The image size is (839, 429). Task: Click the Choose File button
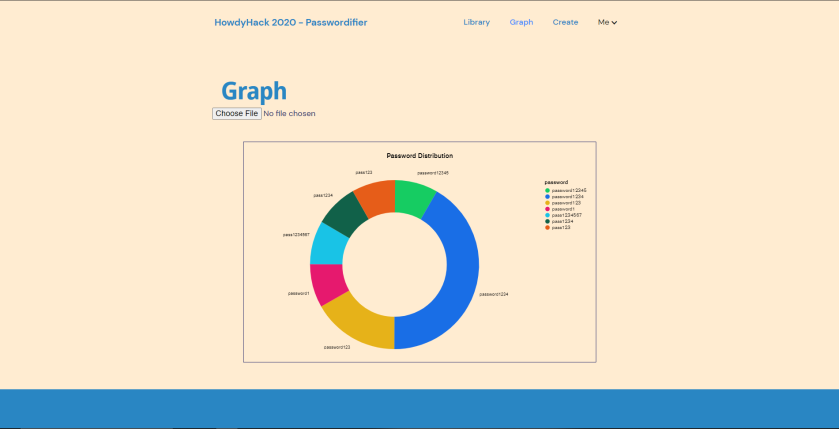(237, 113)
